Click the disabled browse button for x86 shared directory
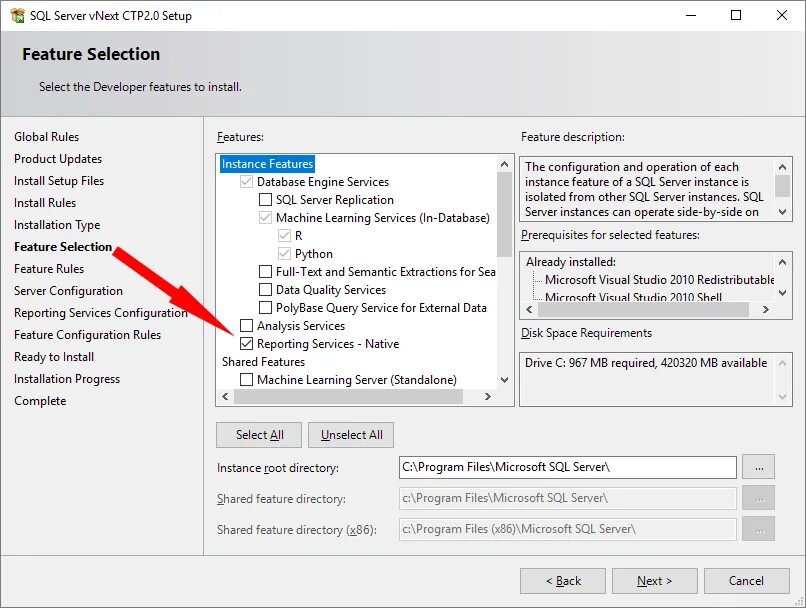The height and width of the screenshot is (608, 806). (758, 529)
